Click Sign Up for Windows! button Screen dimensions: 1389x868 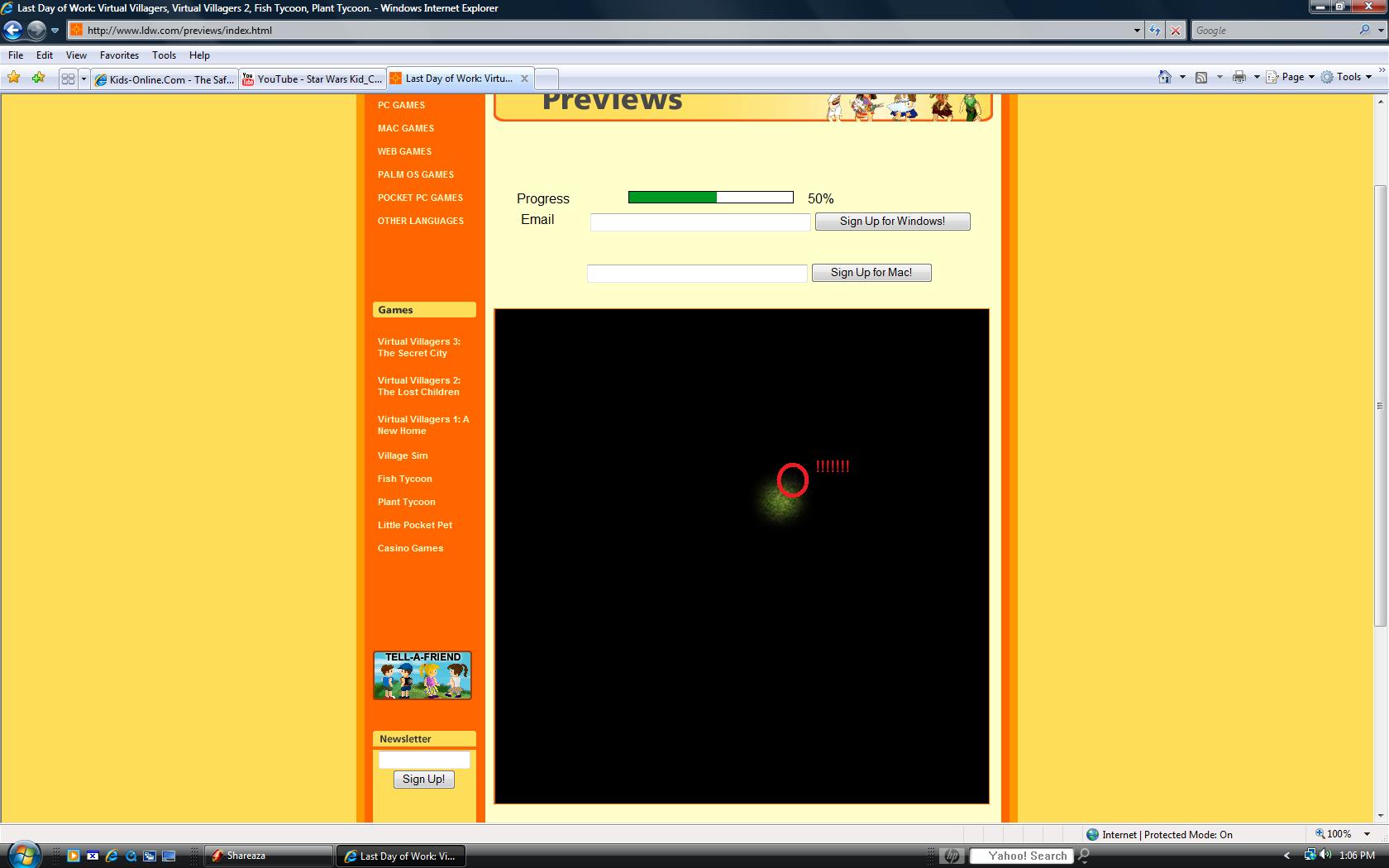pos(893,222)
